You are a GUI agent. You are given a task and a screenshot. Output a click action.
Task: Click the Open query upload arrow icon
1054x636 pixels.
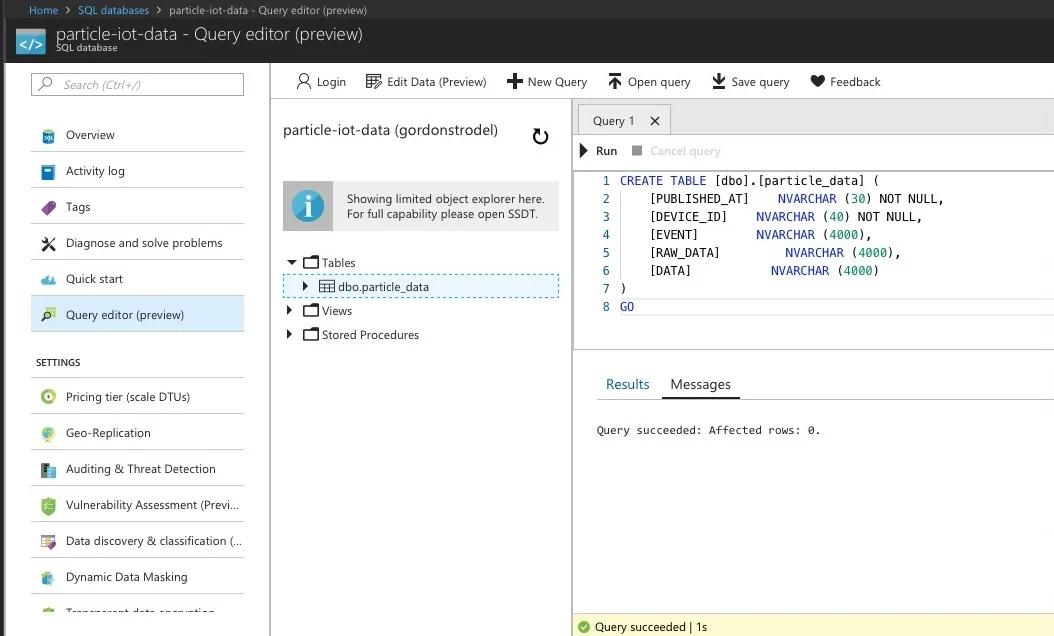[x=615, y=81]
